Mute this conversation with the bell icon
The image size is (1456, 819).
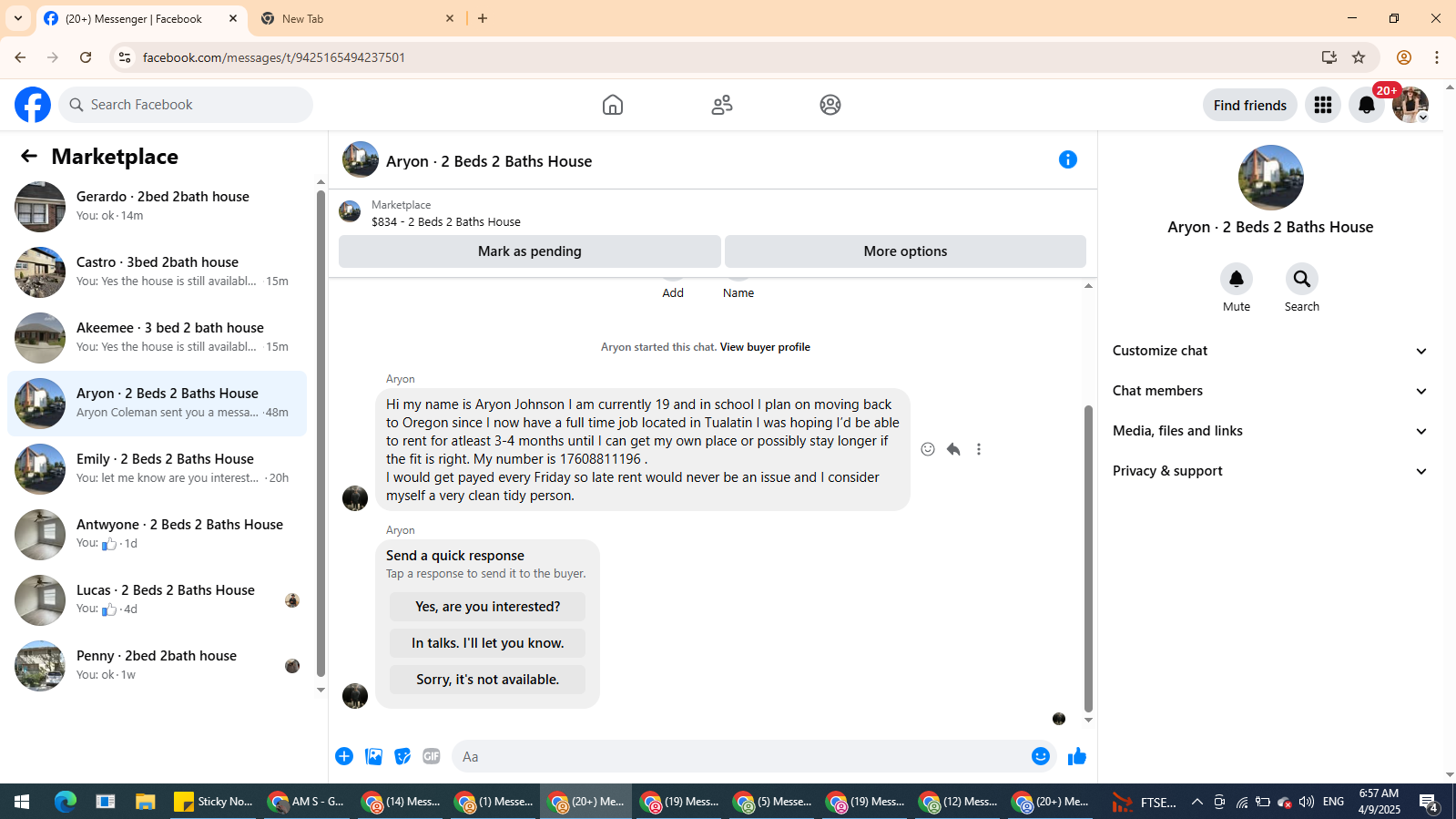(1237, 279)
